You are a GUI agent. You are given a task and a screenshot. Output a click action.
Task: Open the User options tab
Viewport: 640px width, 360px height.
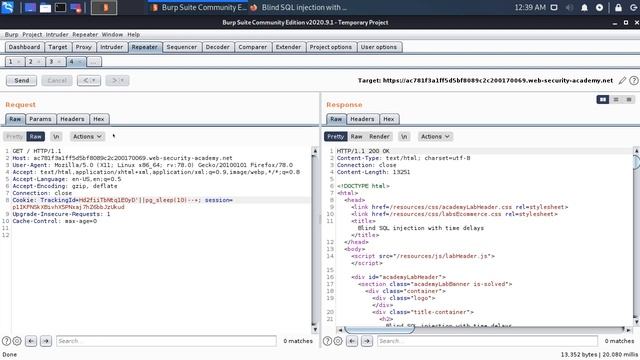379,47
